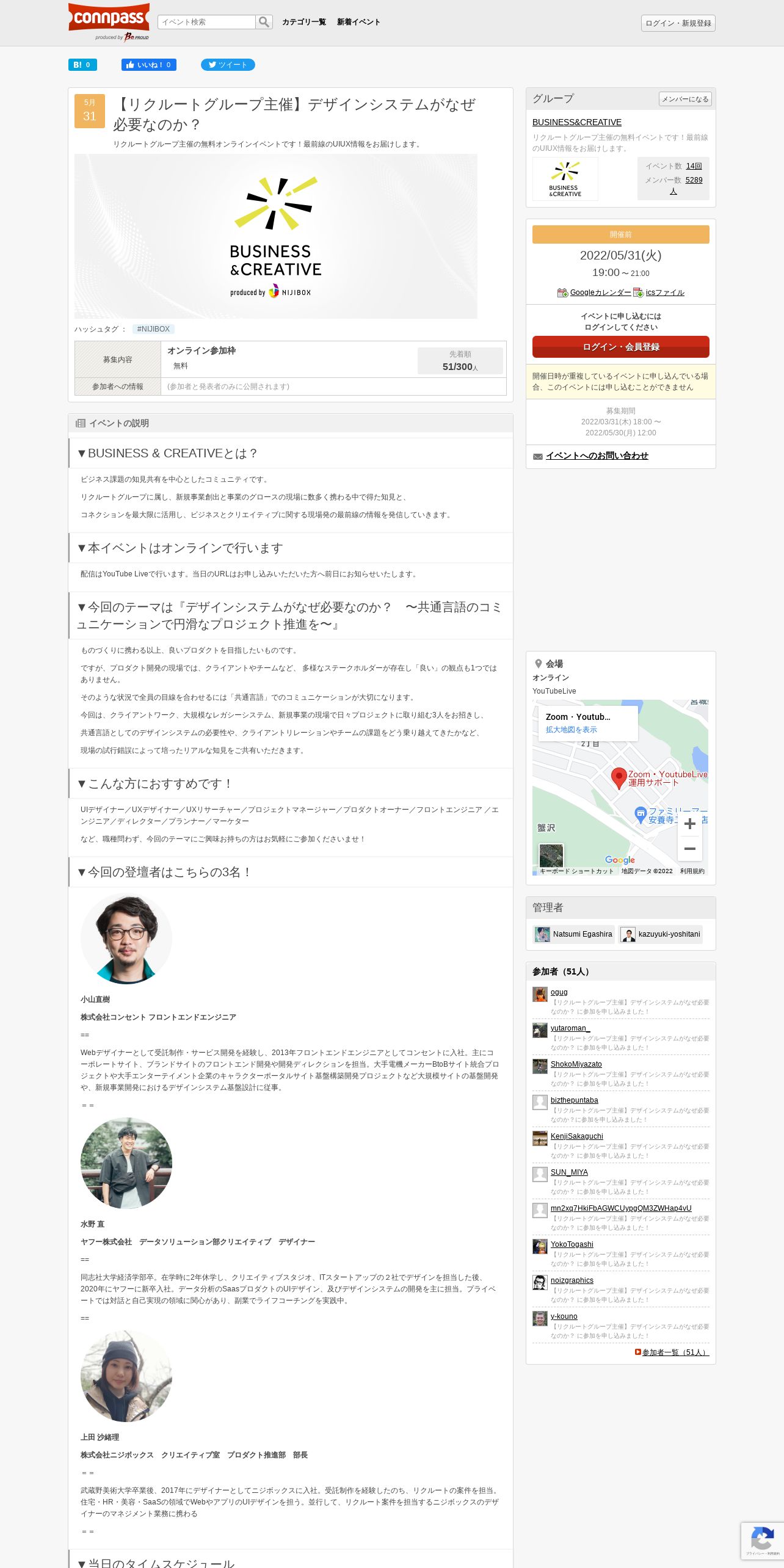Click 上田 沙緒理's speaker photo

click(126, 1376)
